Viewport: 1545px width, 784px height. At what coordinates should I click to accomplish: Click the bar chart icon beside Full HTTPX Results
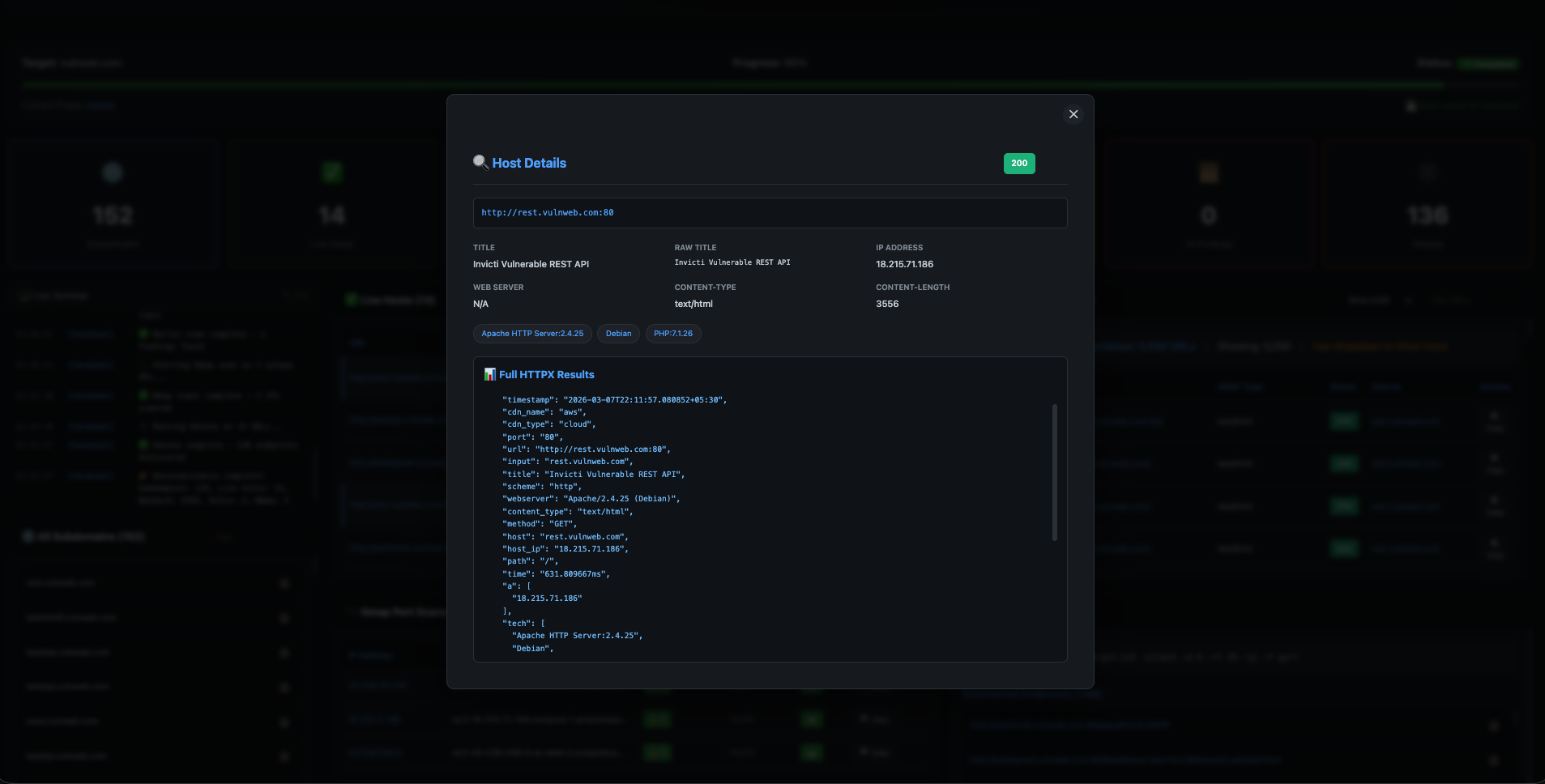[489, 374]
